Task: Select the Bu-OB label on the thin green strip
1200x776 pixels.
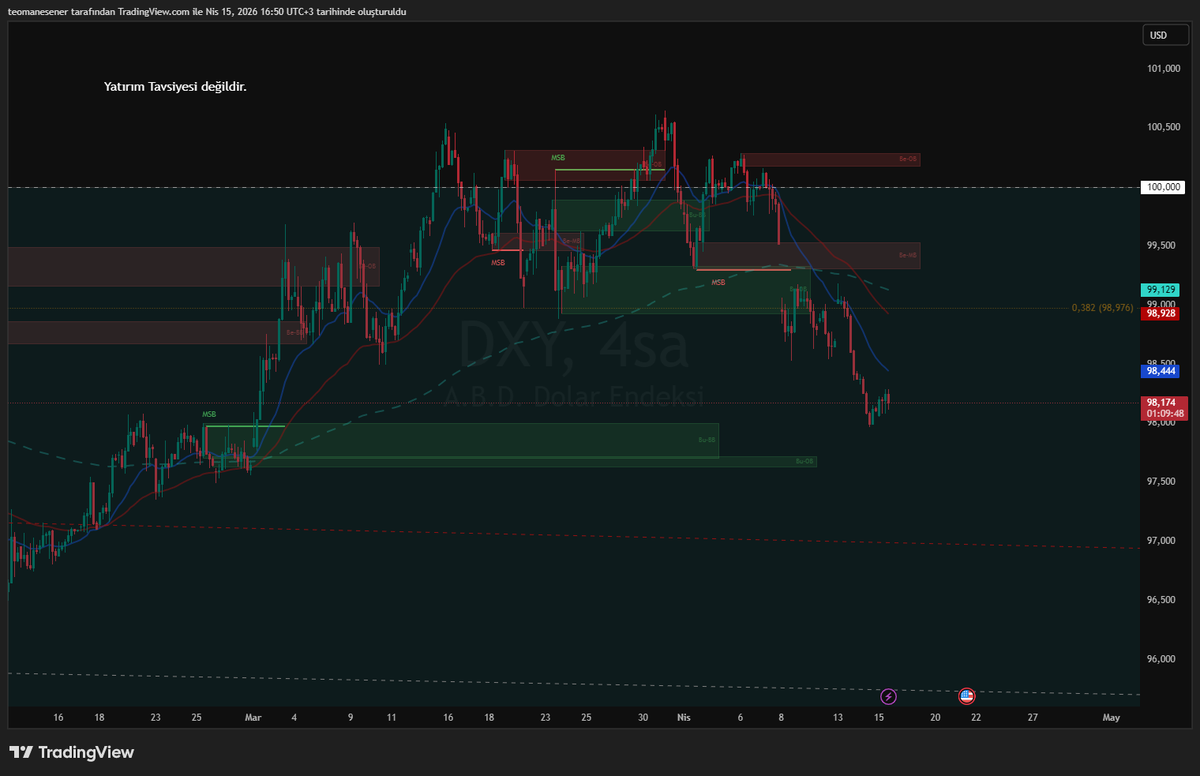Action: [x=804, y=461]
